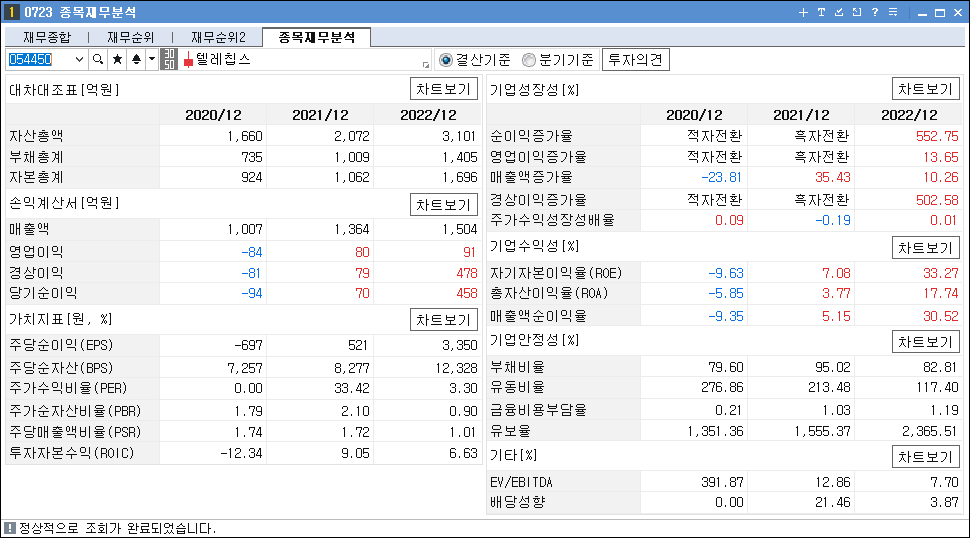Click 주가수익비율(PER) value 33.42
Image resolution: width=970 pixels, height=538 pixels.
point(354,388)
